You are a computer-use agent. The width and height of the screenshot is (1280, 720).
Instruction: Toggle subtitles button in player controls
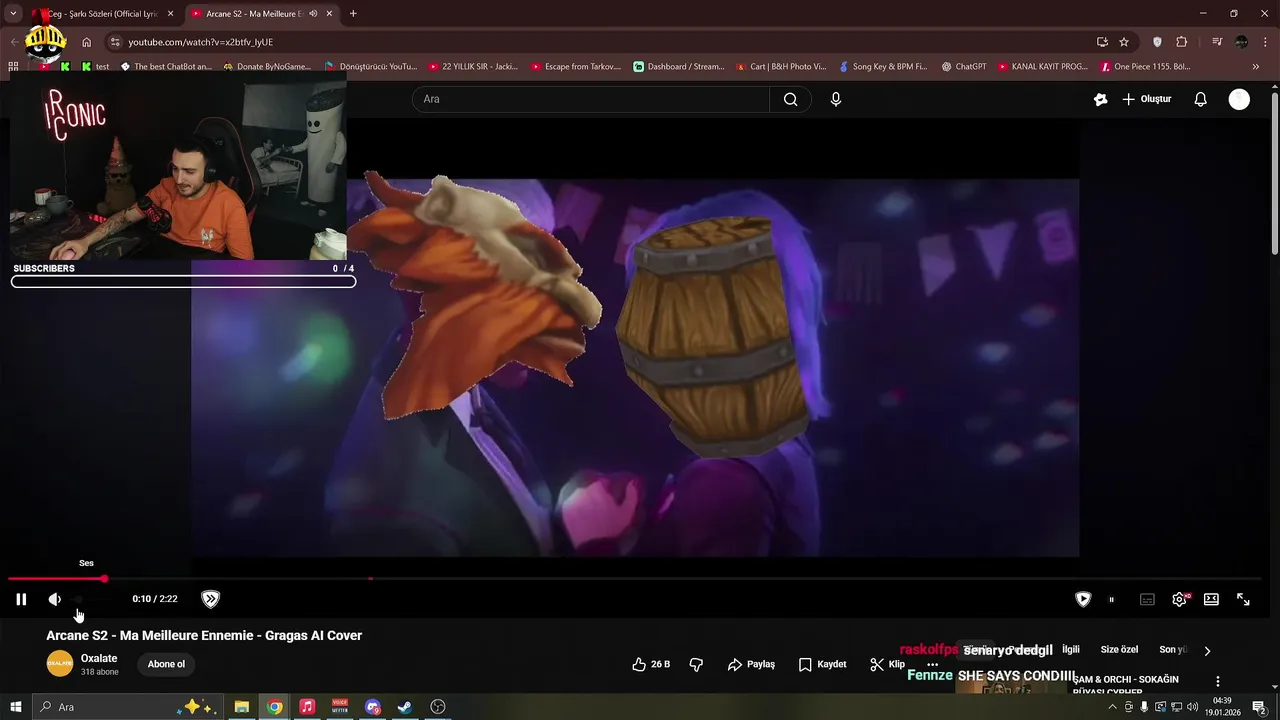coord(1147,599)
